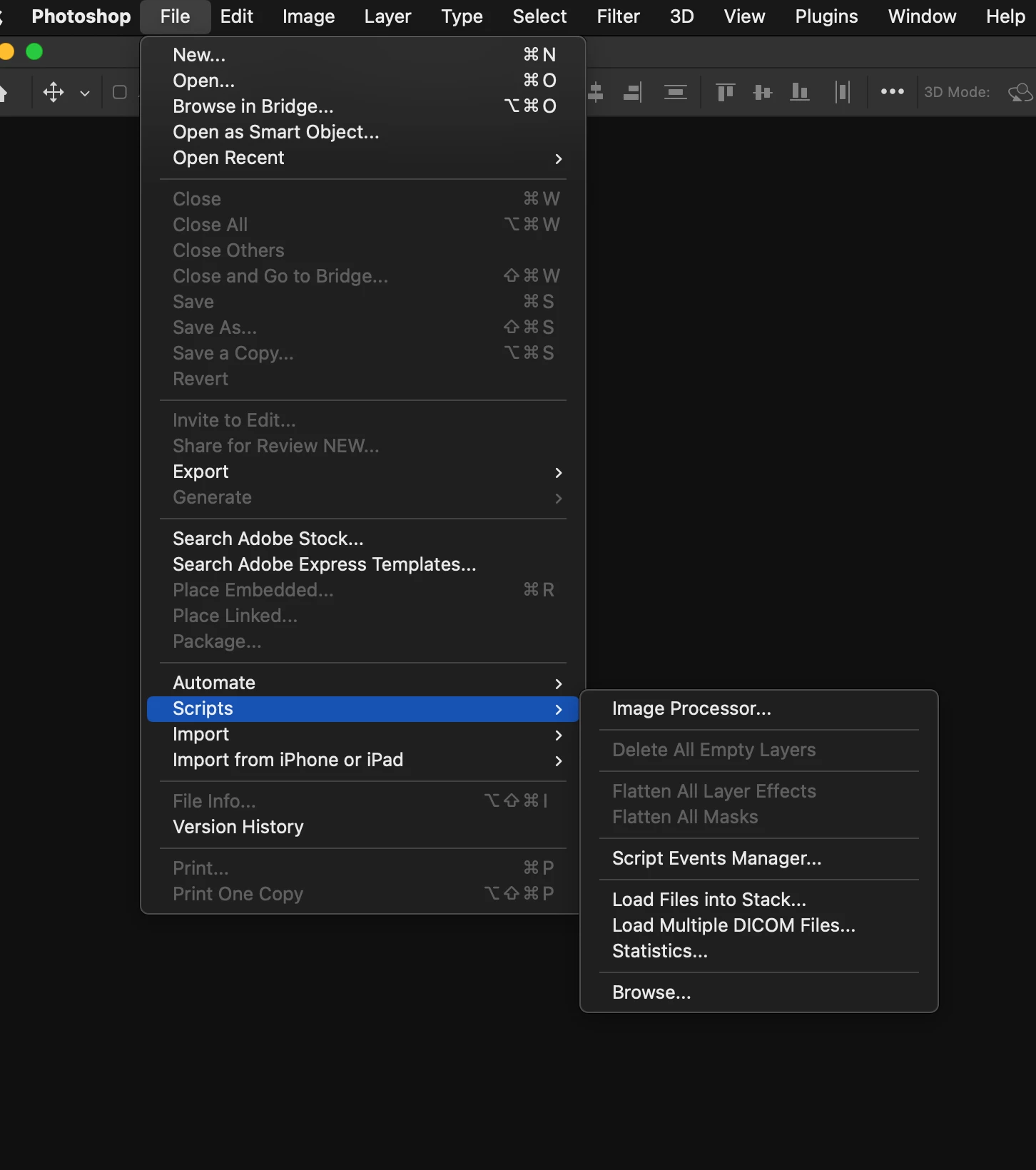The image size is (1036, 1170).
Task: Choose Load Files into Stack...
Action: click(759, 900)
